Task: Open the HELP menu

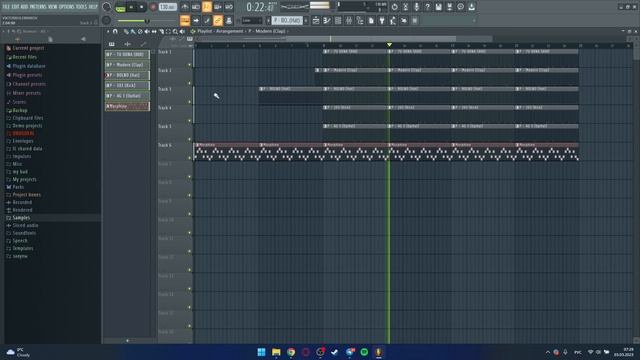Action: (x=93, y=7)
